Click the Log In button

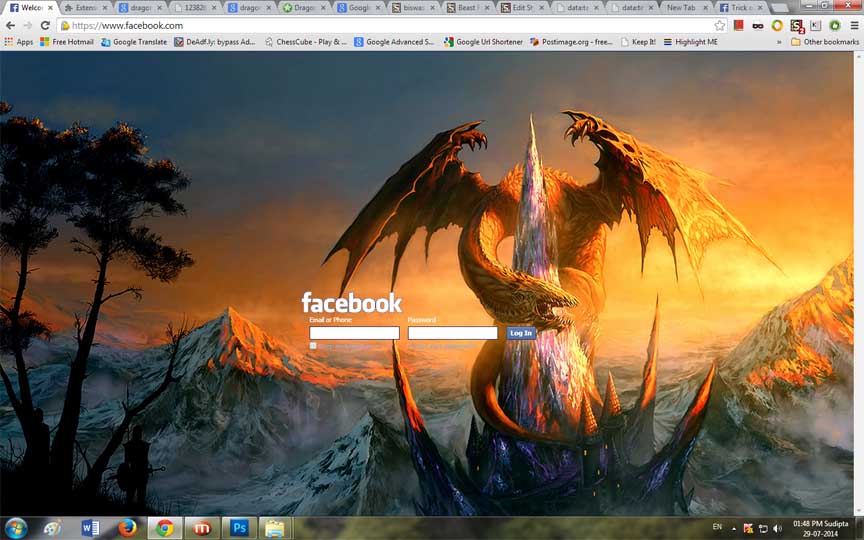pos(521,333)
